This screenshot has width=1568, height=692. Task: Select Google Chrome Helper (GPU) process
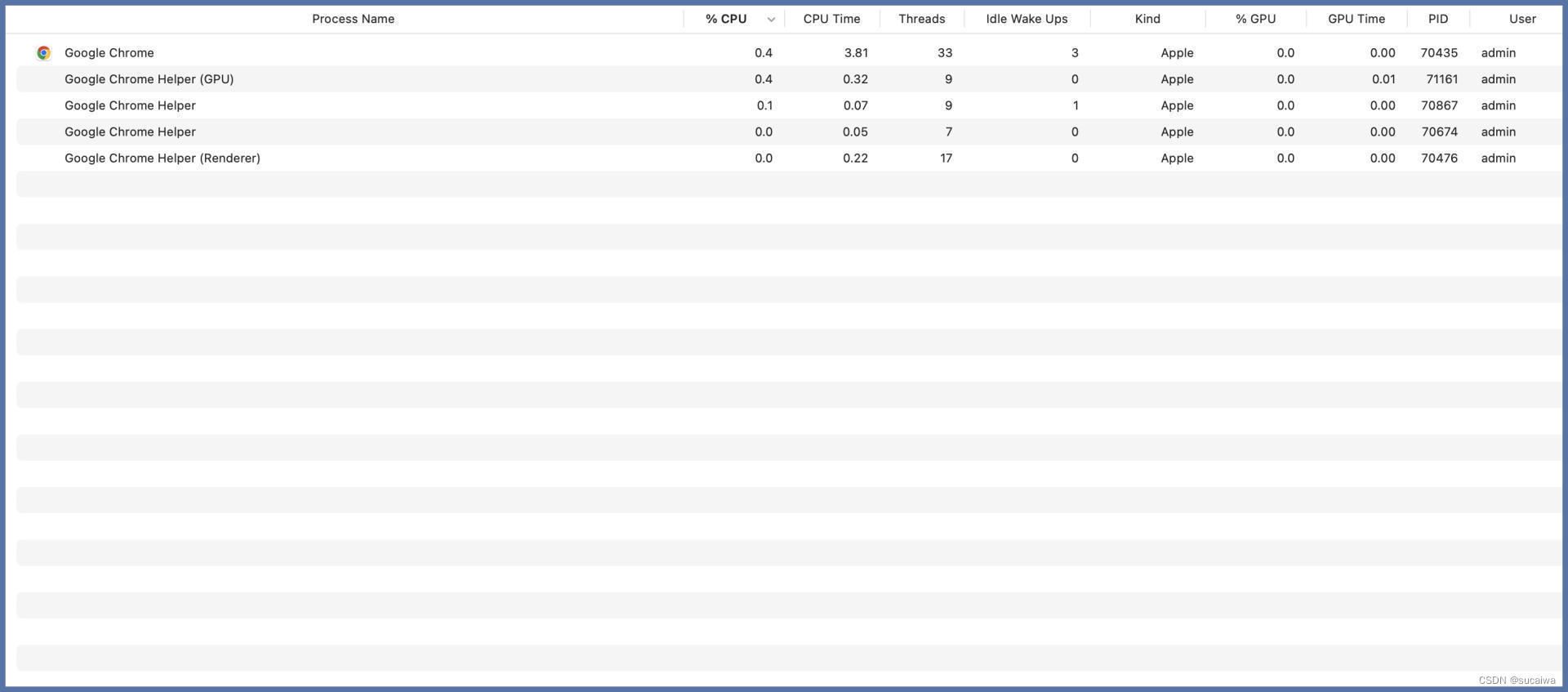tap(789, 79)
